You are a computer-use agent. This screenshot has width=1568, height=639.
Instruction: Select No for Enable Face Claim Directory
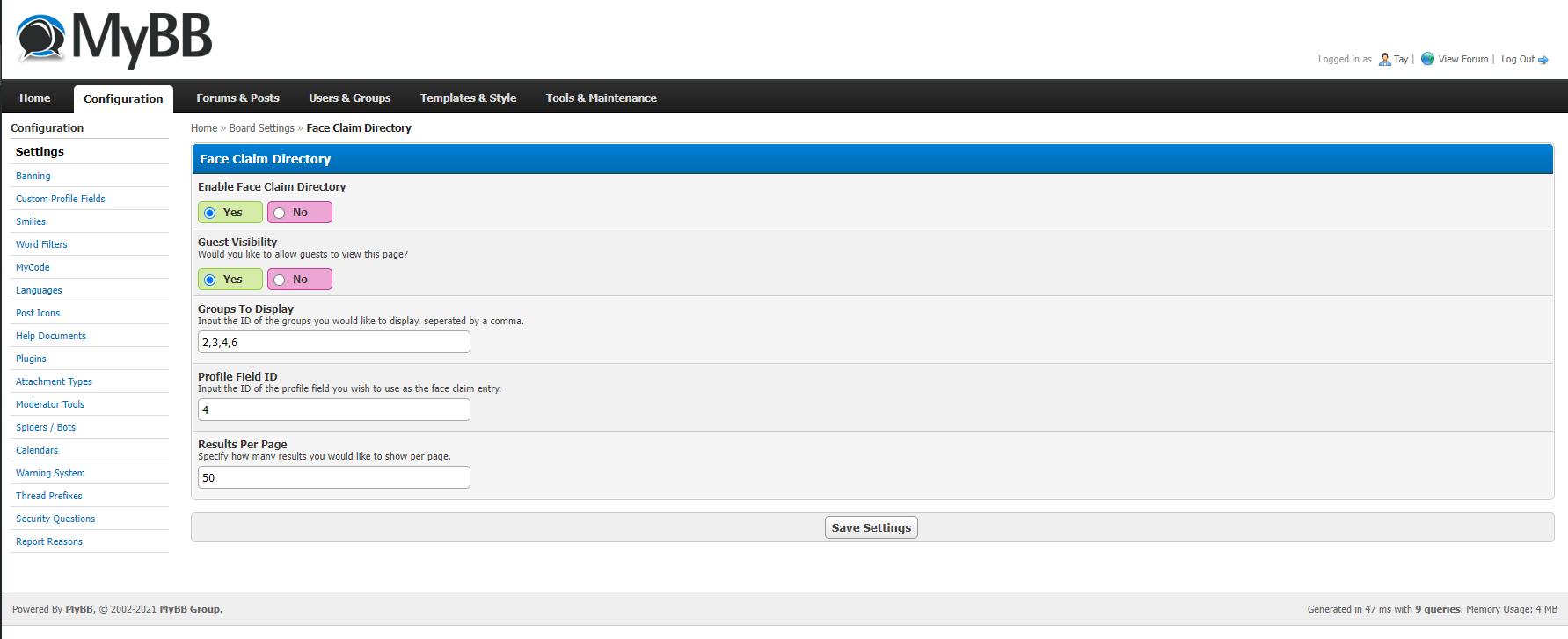pos(280,213)
